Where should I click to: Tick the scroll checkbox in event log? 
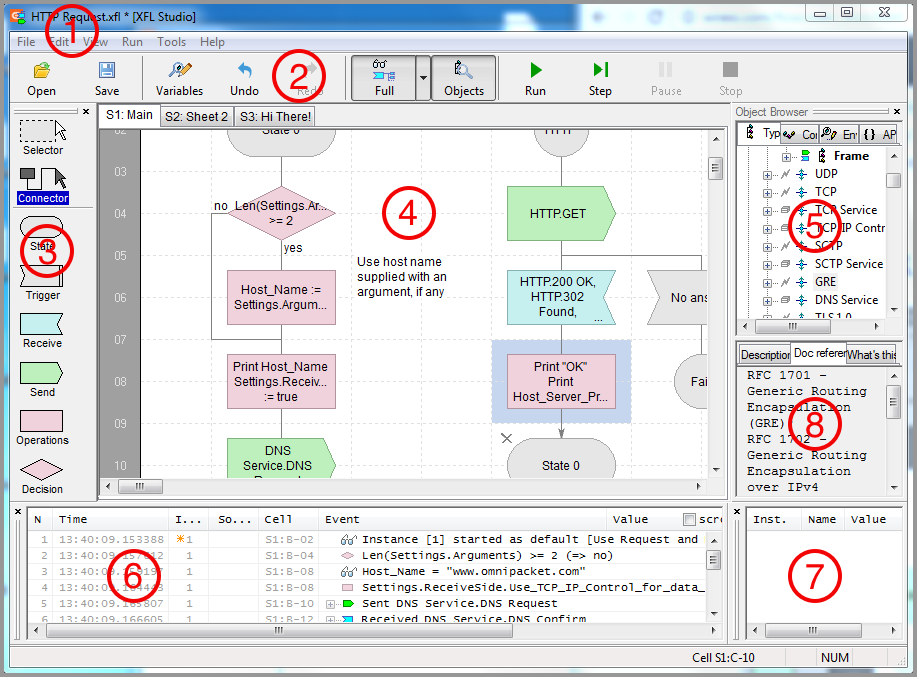(x=688, y=519)
